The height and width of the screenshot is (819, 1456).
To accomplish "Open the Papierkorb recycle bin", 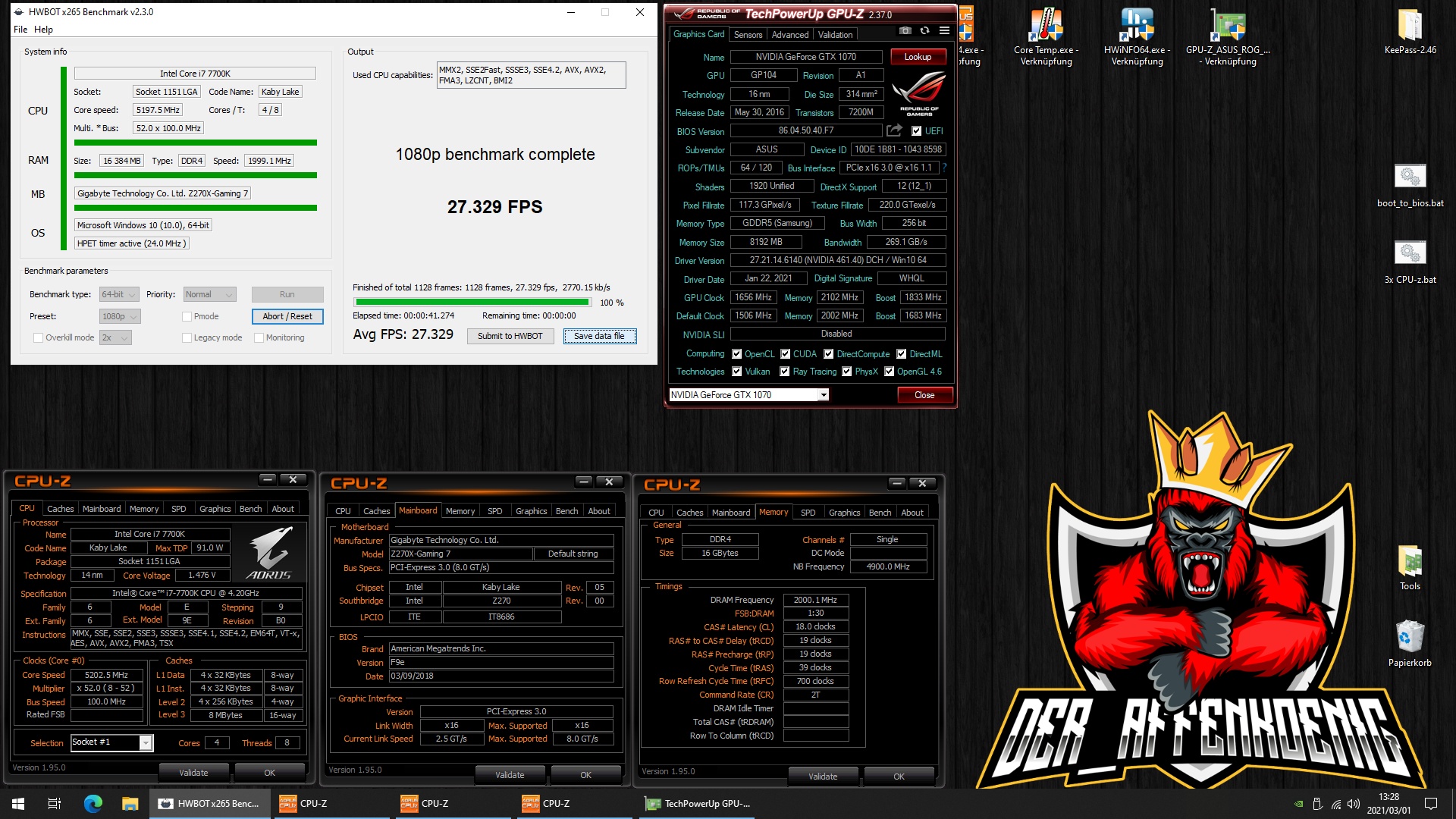I will [x=1410, y=644].
